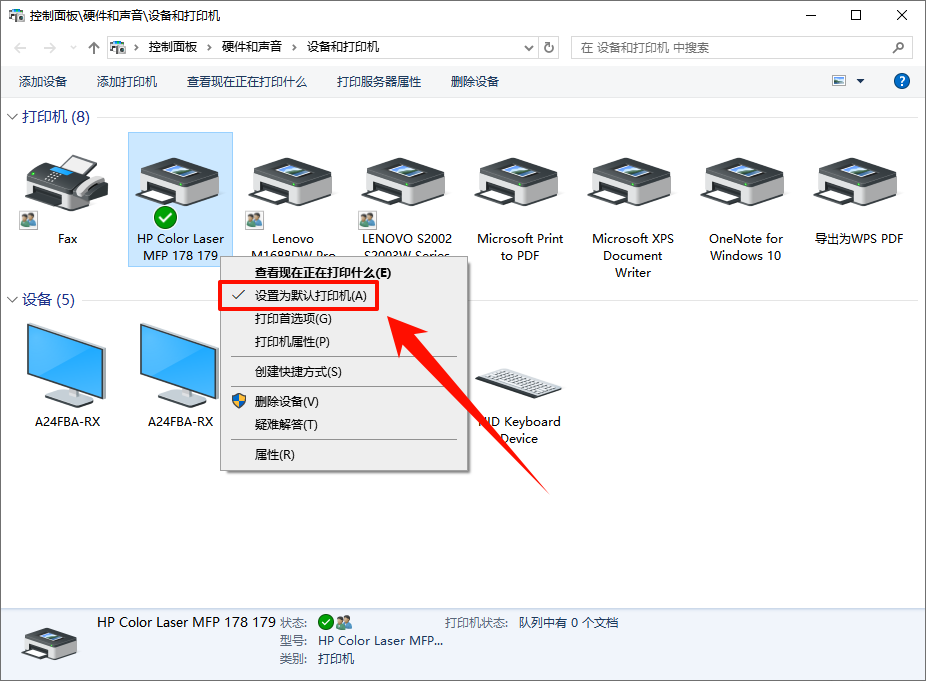Click the HP Color Laser MFP... model text
Viewport: 926px width, 681px height.
pyautogui.click(x=380, y=641)
